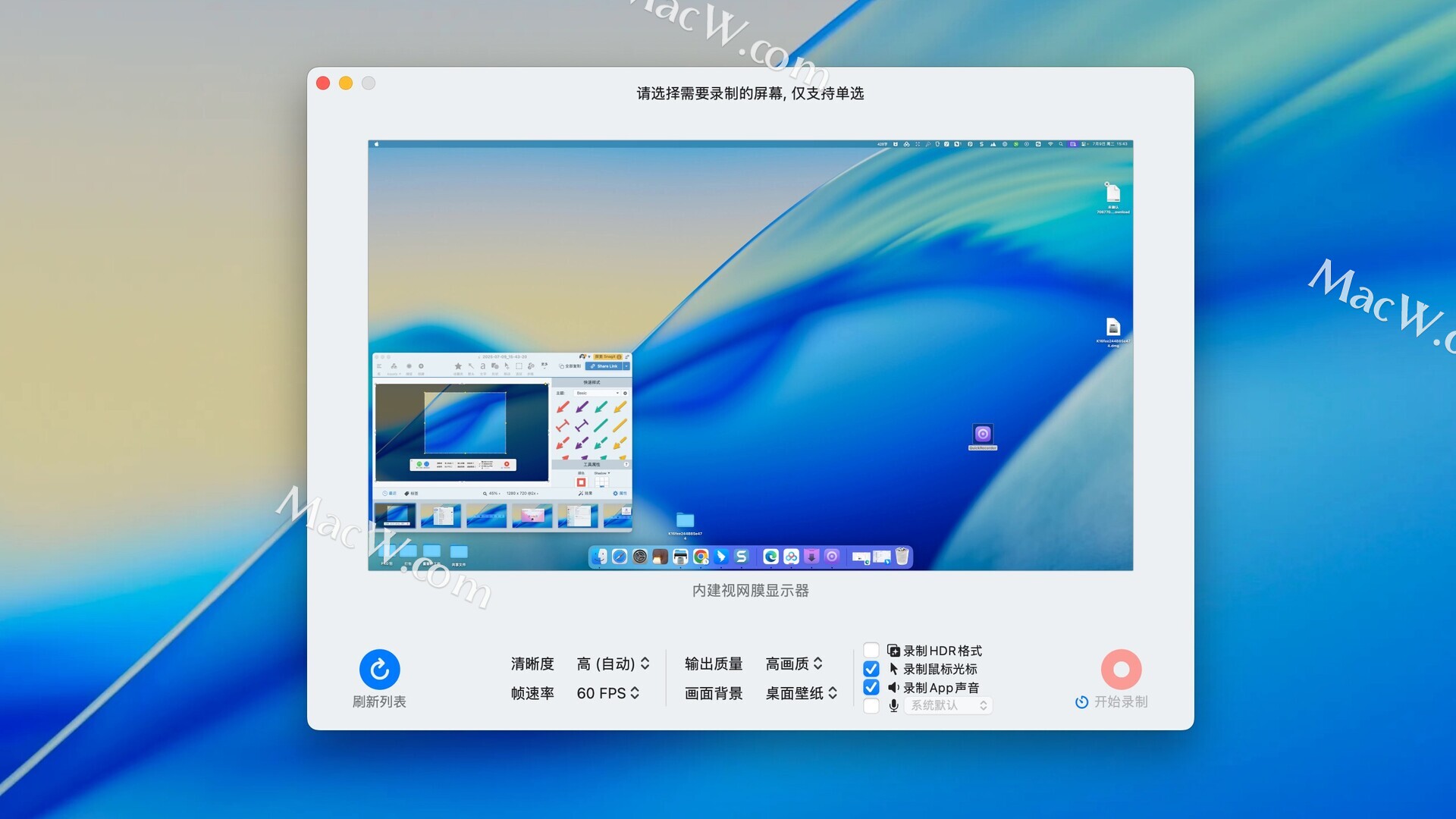
Task: Enable the 录制 HDR 格式 checkbox
Action: tap(871, 651)
